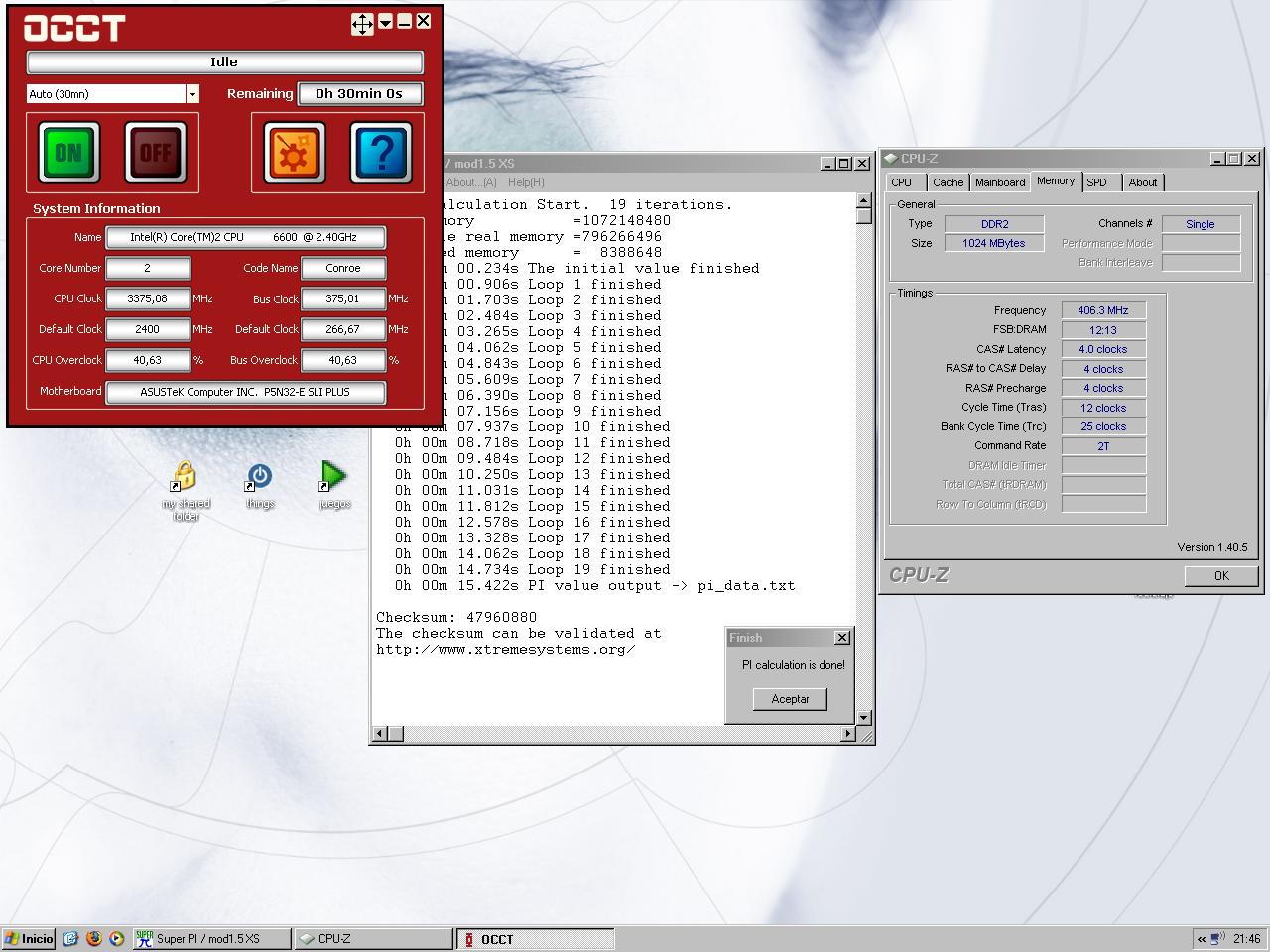The height and width of the screenshot is (952, 1270).
Task: Start the OCCT test with ON button
Action: [68, 153]
